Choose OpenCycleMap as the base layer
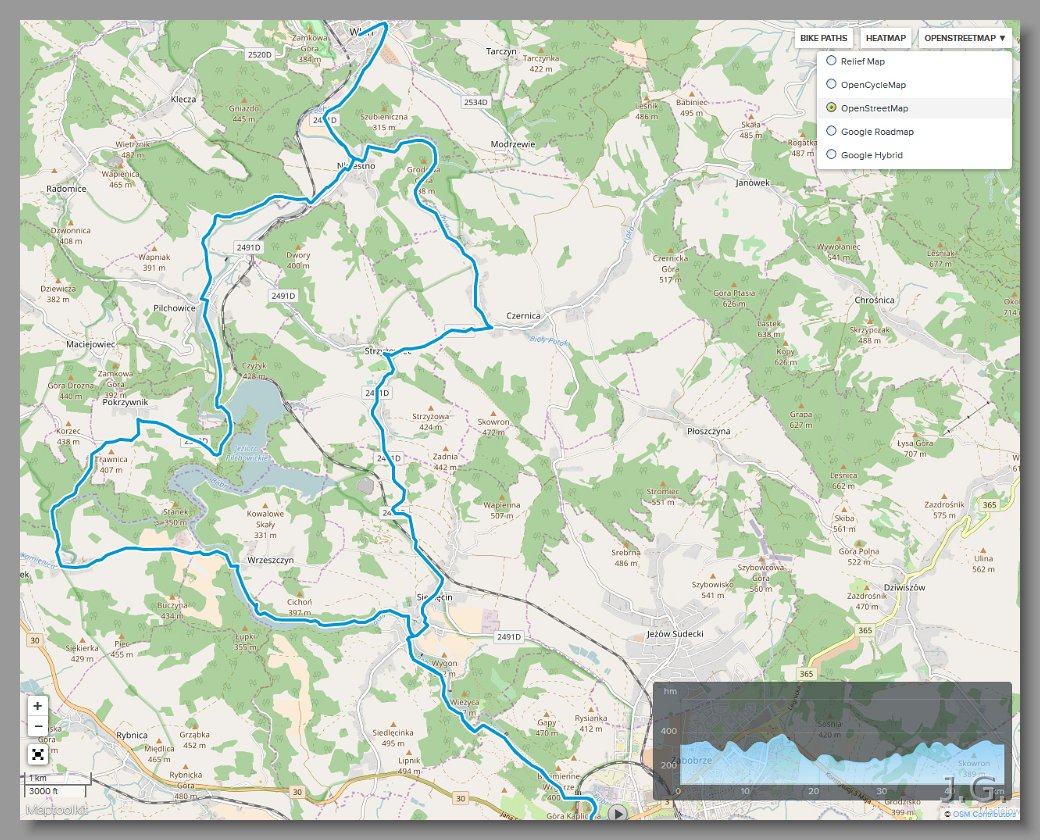 [832, 85]
